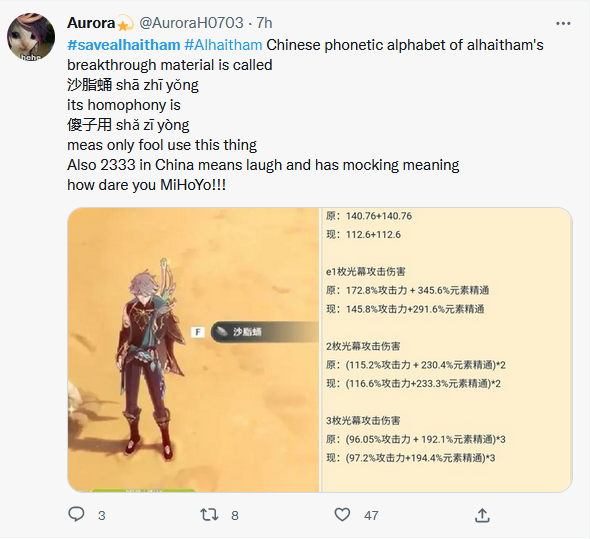The width and height of the screenshot is (590, 539).
Task: Click the Alhaitham character in the screenshot
Action: point(151,359)
